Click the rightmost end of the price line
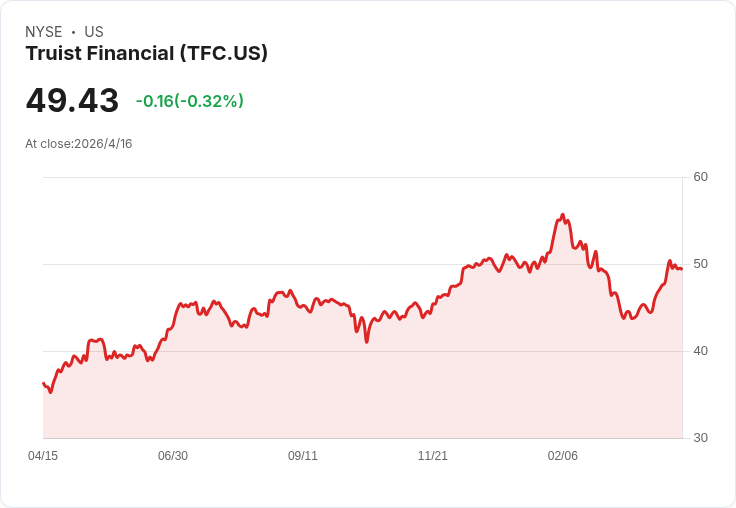This screenshot has height=508, width=736. click(682, 268)
